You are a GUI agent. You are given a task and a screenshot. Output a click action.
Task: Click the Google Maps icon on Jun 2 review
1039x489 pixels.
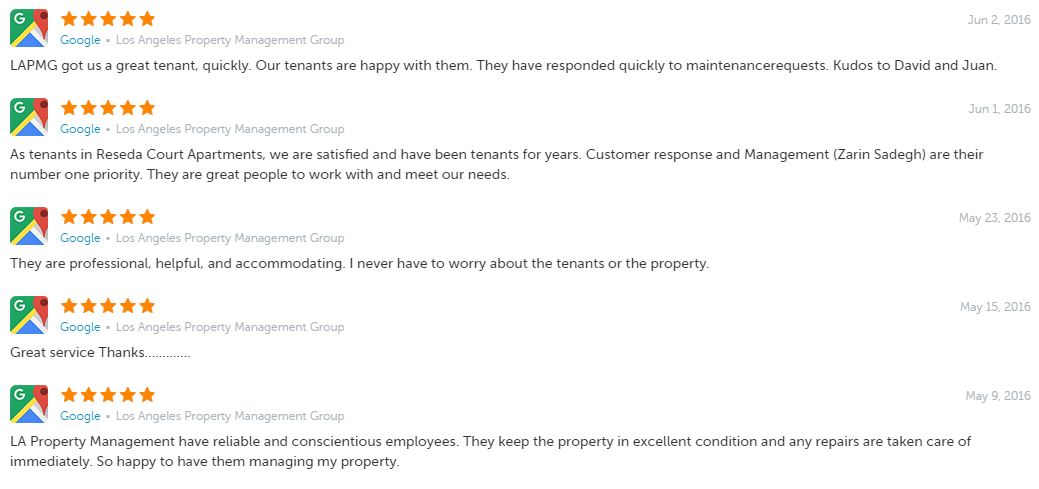(29, 28)
